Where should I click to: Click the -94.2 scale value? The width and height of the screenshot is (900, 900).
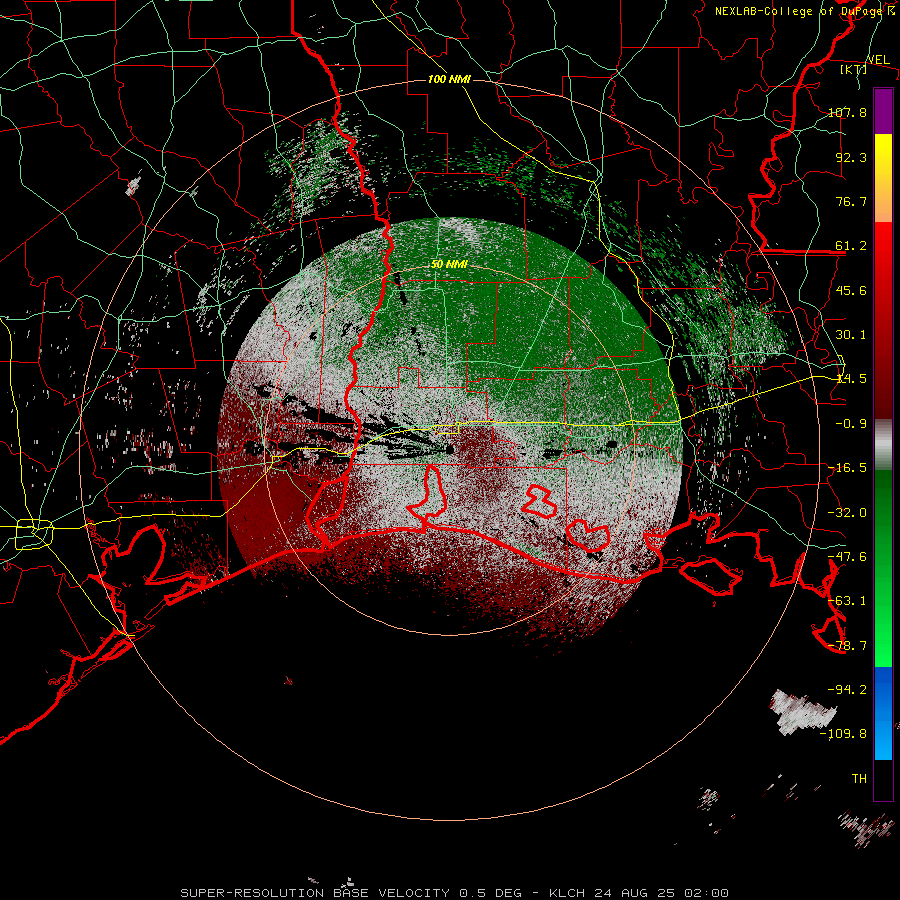tap(847, 690)
